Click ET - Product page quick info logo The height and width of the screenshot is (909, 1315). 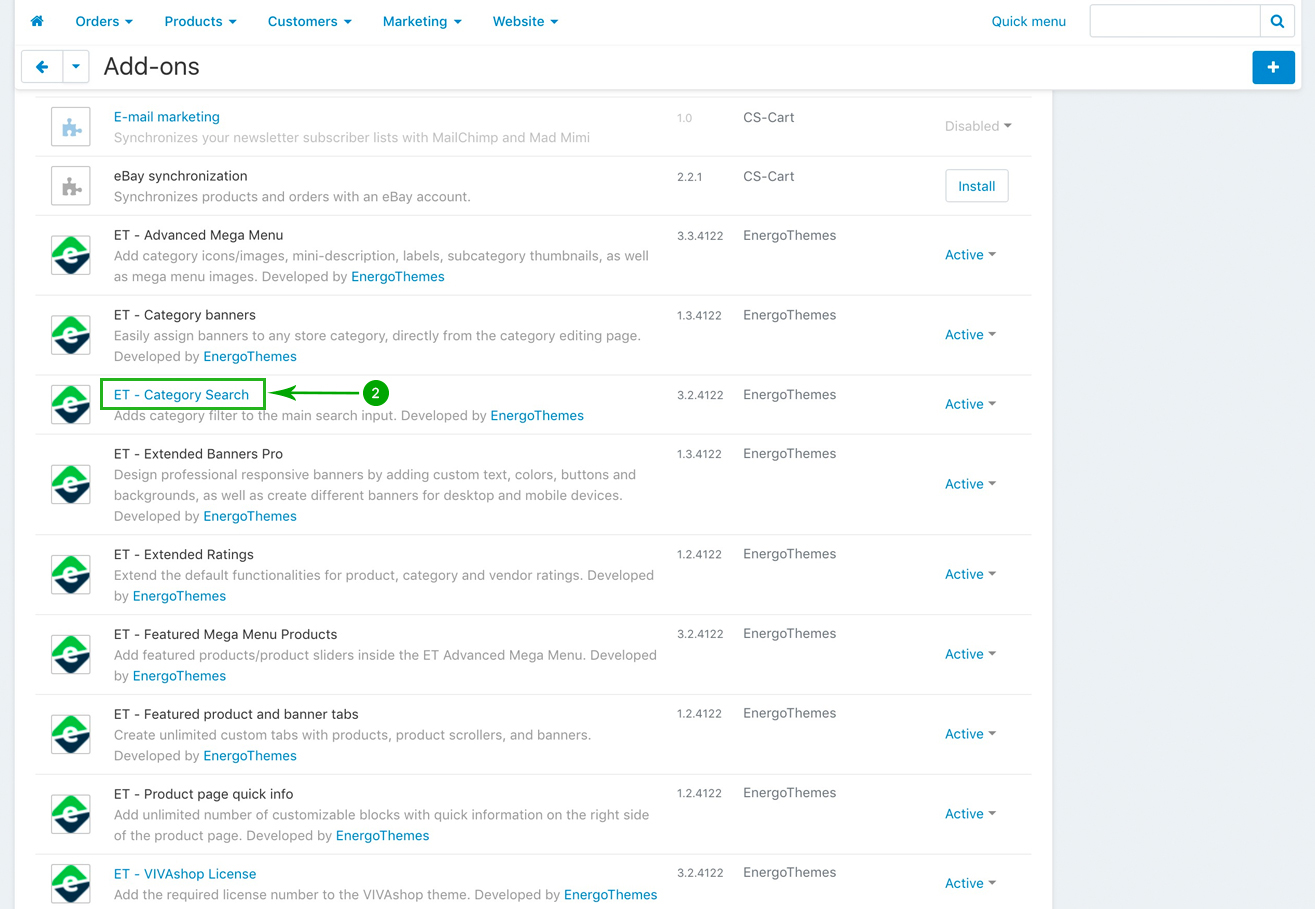(x=71, y=814)
